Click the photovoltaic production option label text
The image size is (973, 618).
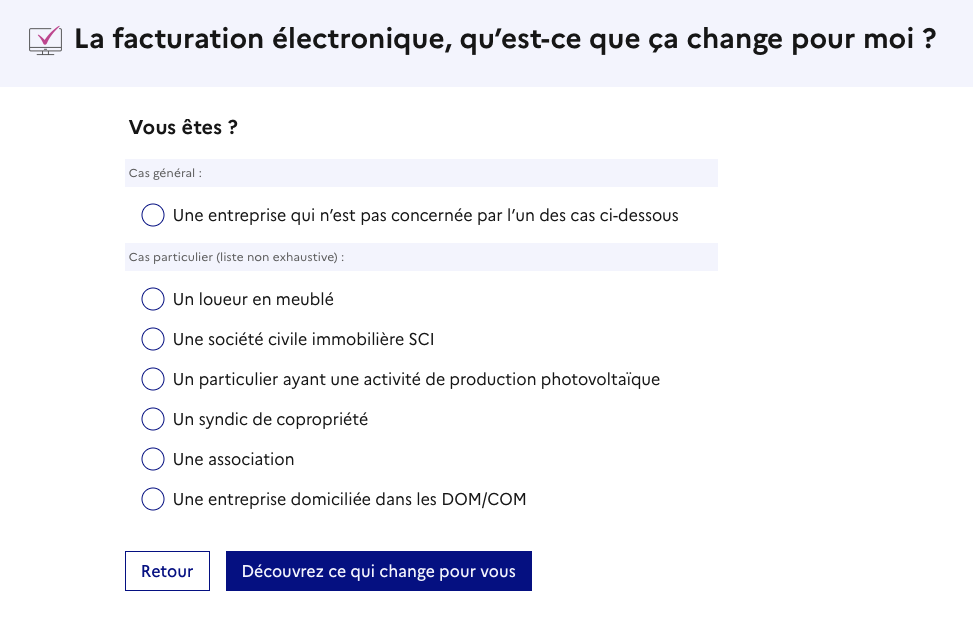coord(416,379)
